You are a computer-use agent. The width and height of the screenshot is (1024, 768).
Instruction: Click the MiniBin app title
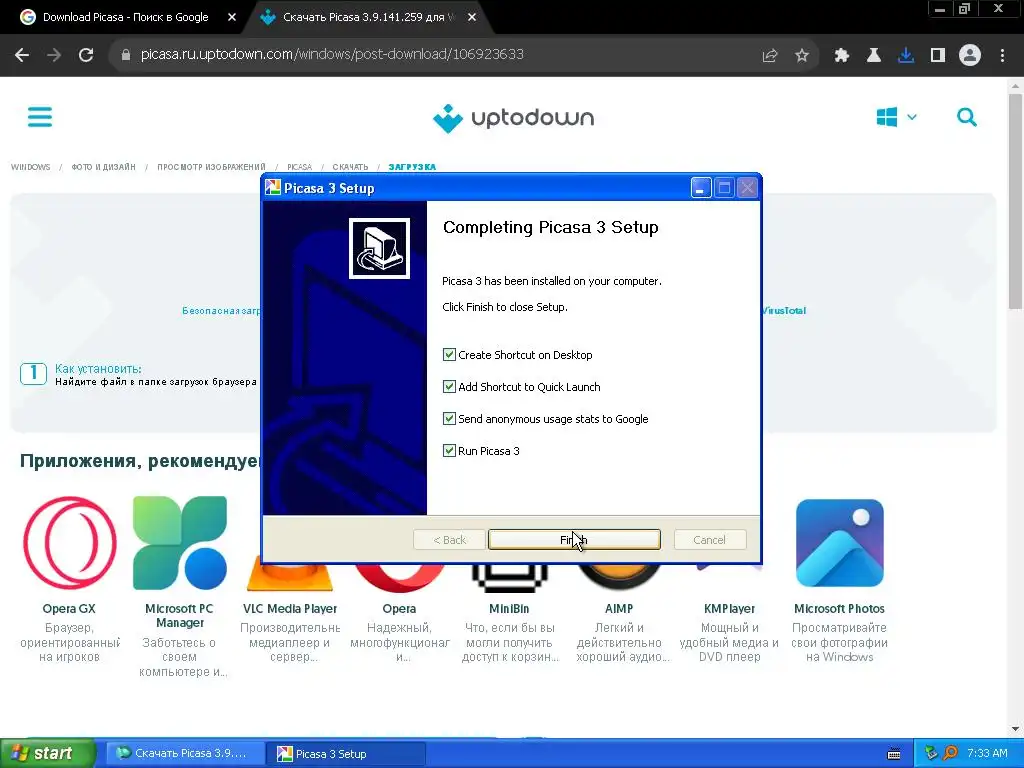pyautogui.click(x=509, y=609)
